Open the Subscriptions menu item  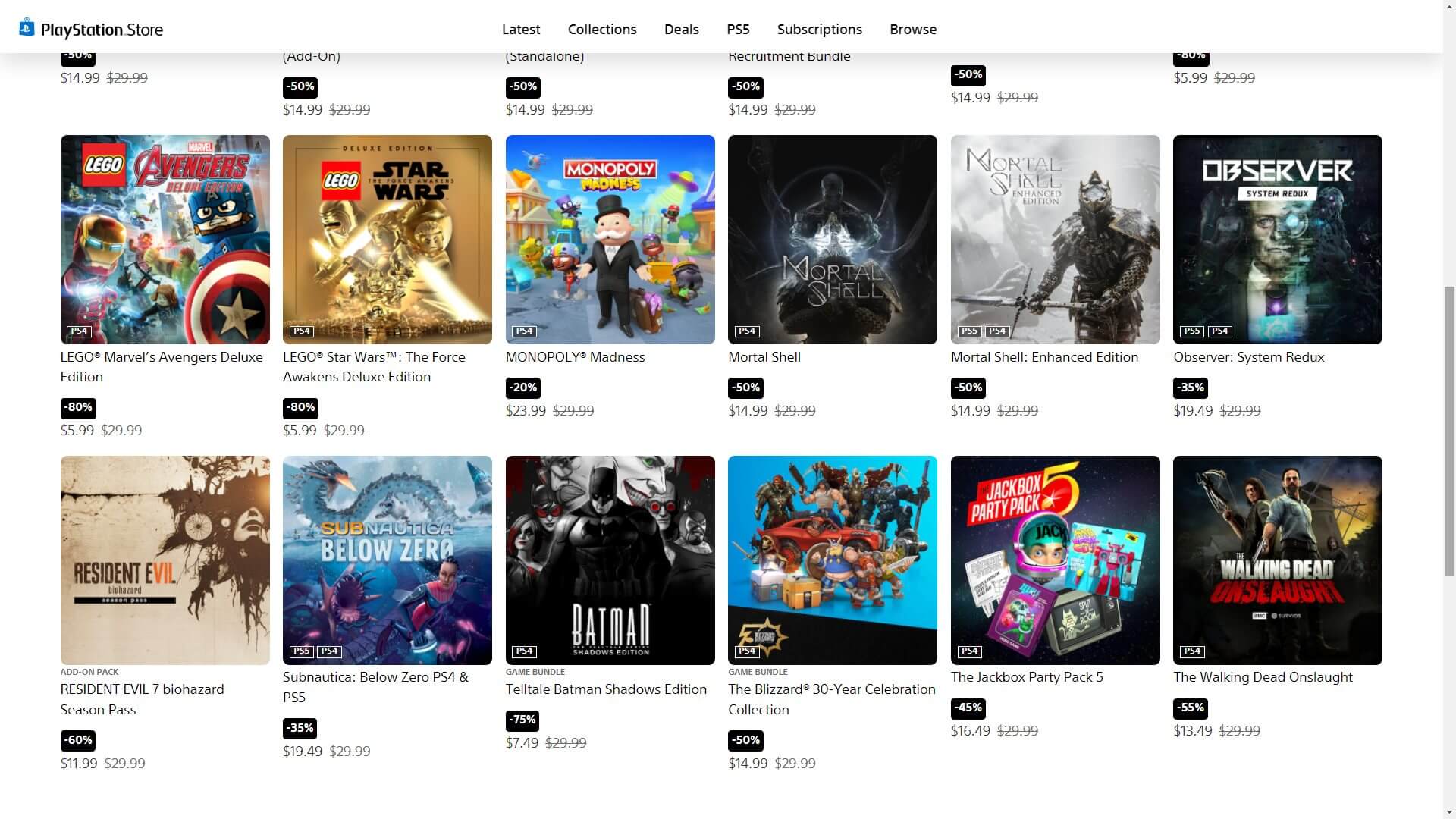pos(820,30)
